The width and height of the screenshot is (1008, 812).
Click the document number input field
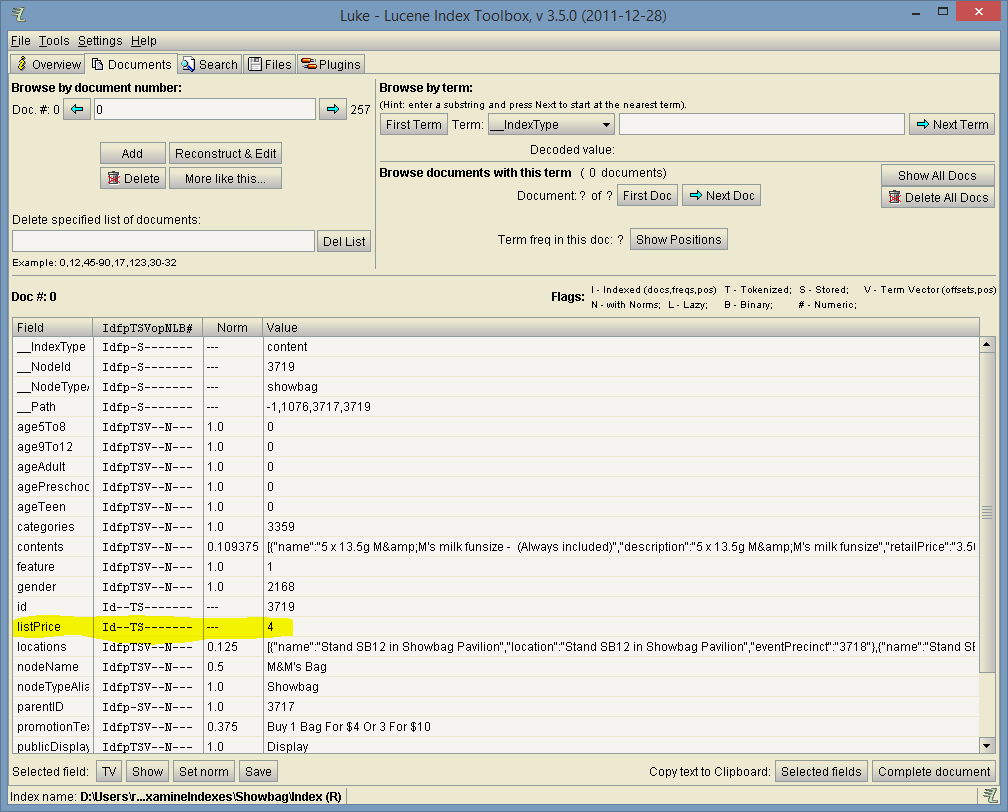tap(205, 109)
